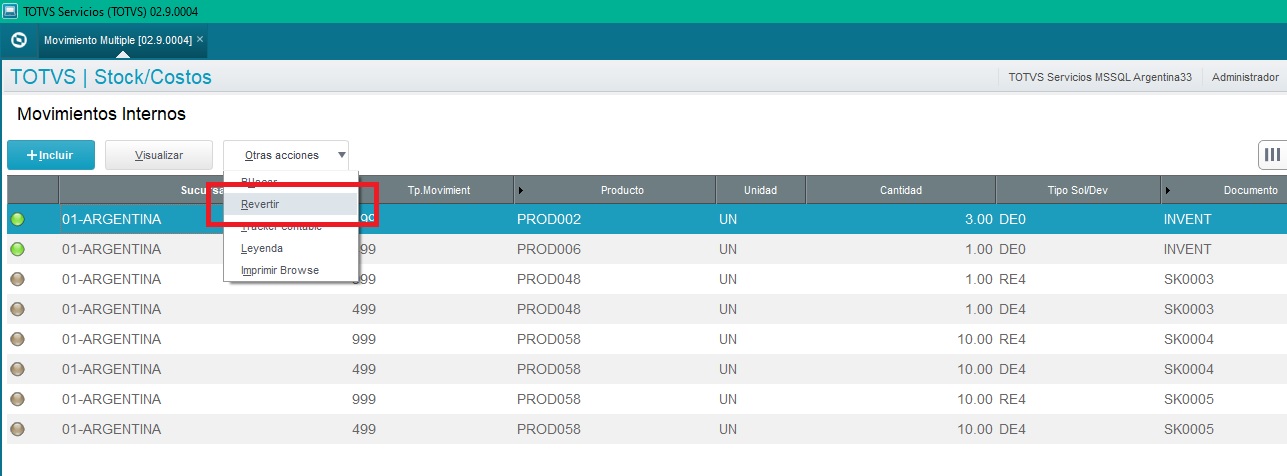Image resolution: width=1287 pixels, height=476 pixels.
Task: Click the TOTVS | Stock/Costos heading
Action: [x=111, y=77]
